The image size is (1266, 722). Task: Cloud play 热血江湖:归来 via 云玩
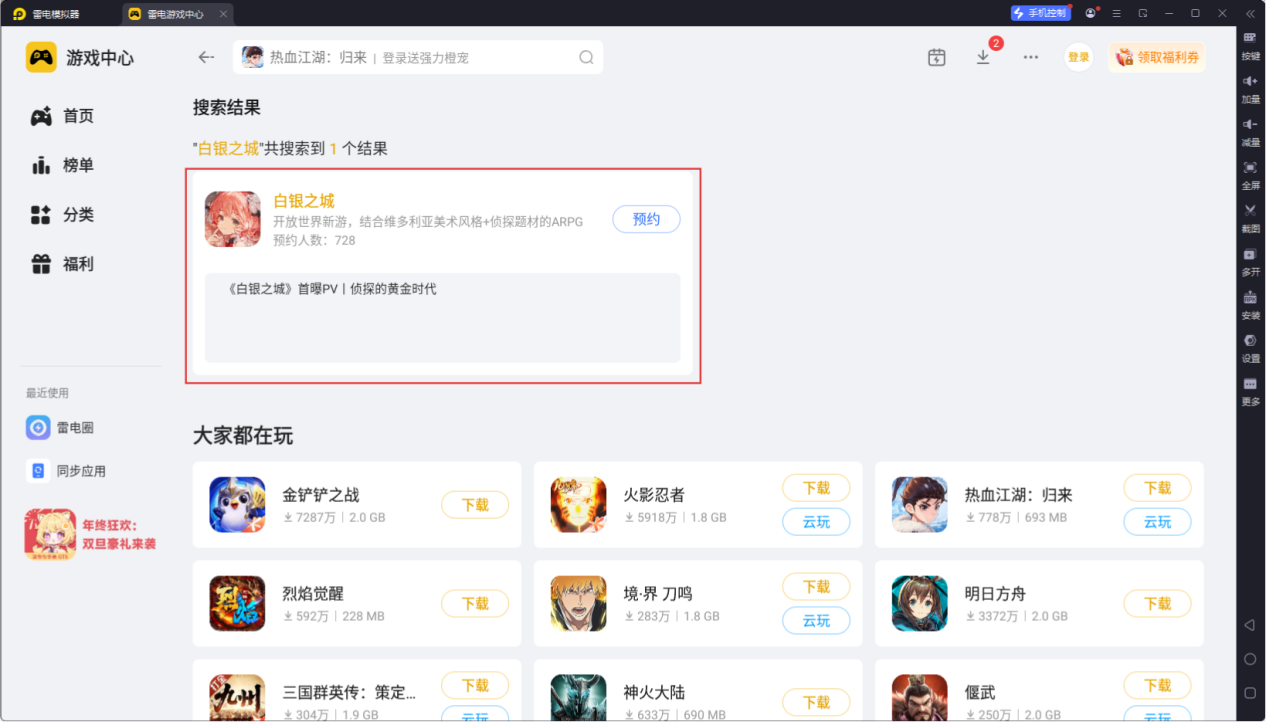[x=1157, y=522]
